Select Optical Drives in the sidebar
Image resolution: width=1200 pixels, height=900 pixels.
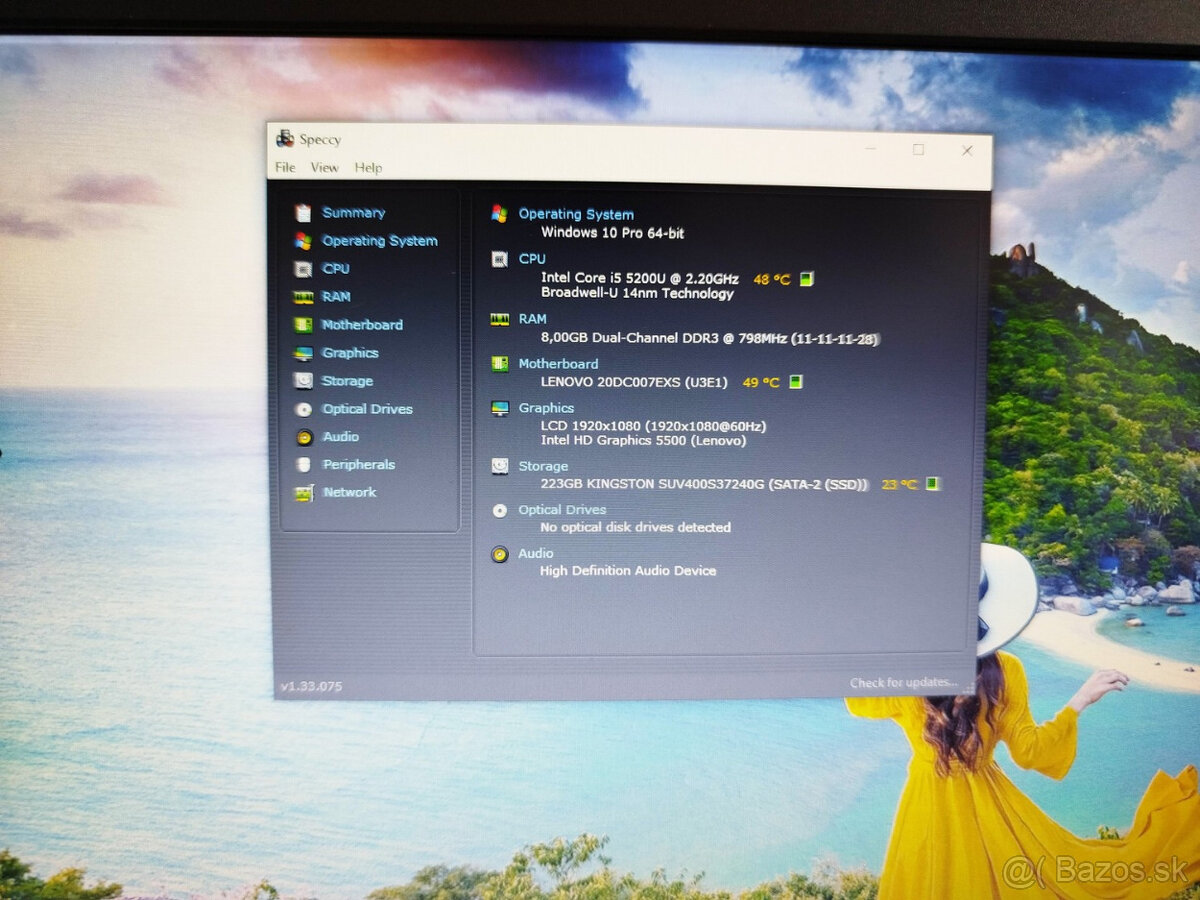point(367,409)
